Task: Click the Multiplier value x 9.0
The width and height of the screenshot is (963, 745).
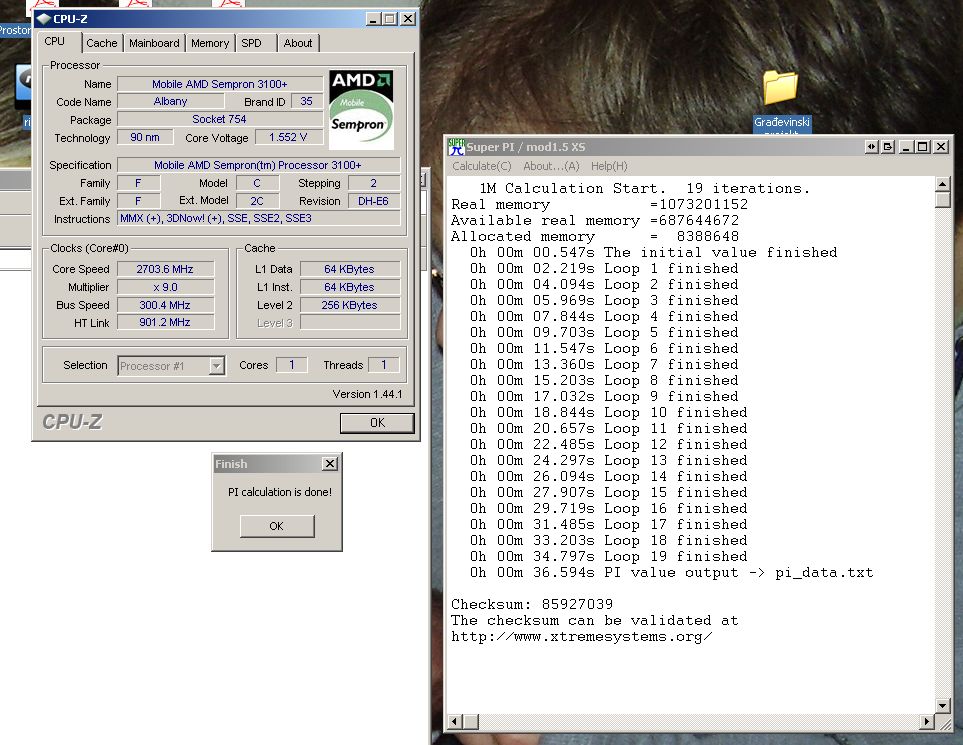Action: (x=165, y=287)
